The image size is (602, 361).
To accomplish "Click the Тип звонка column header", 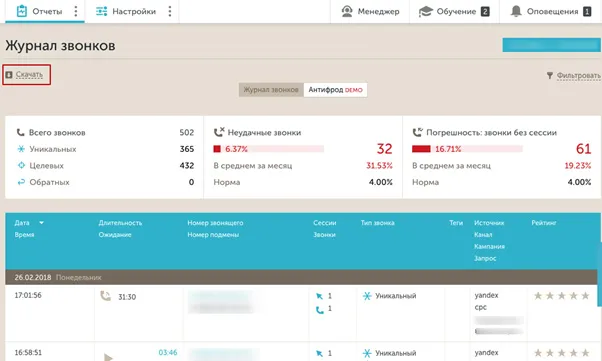I will point(377,223).
